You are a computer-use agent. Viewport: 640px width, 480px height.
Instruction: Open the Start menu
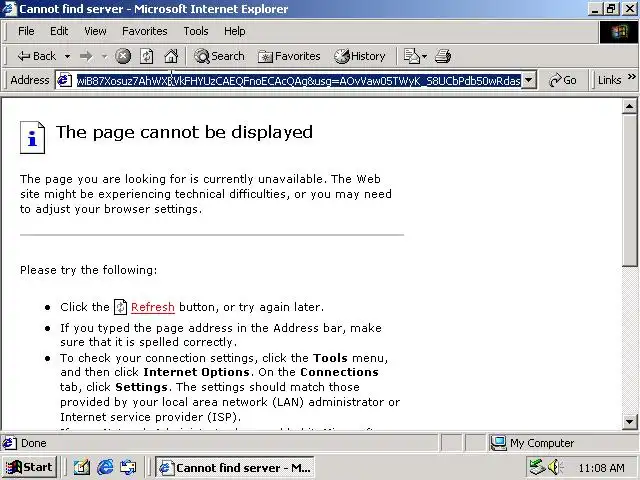point(30,467)
